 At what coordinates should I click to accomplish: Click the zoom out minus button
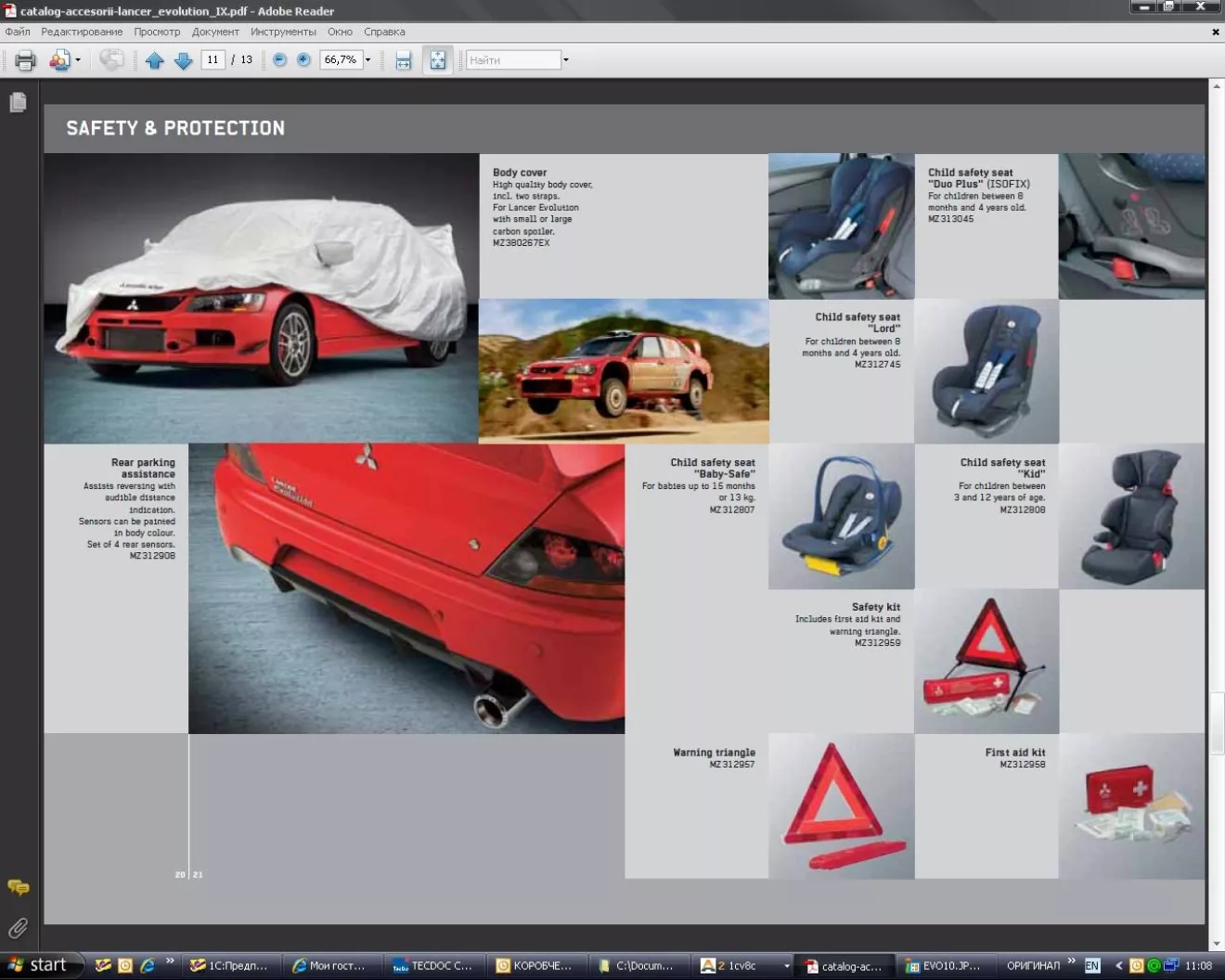coord(279,59)
